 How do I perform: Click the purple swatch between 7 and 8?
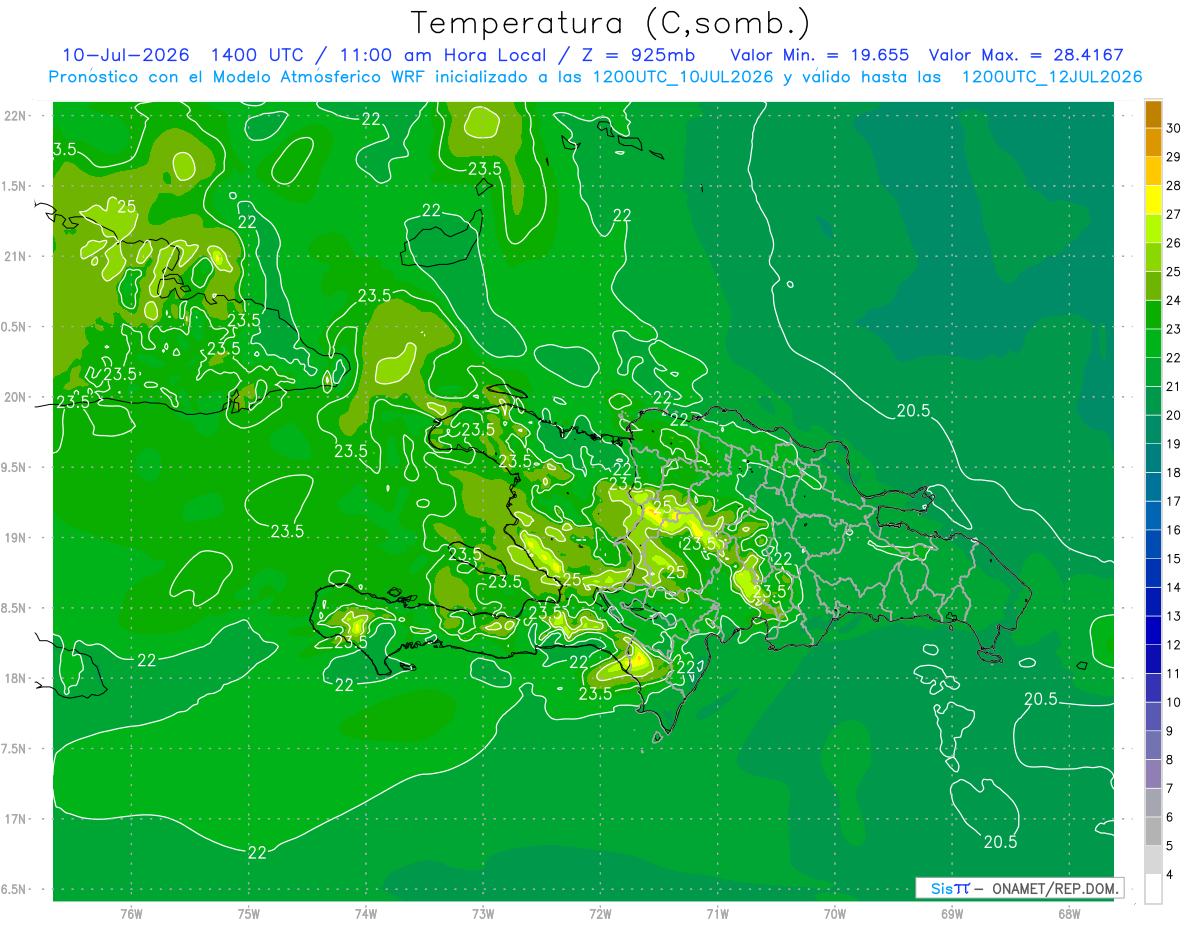[1153, 774]
